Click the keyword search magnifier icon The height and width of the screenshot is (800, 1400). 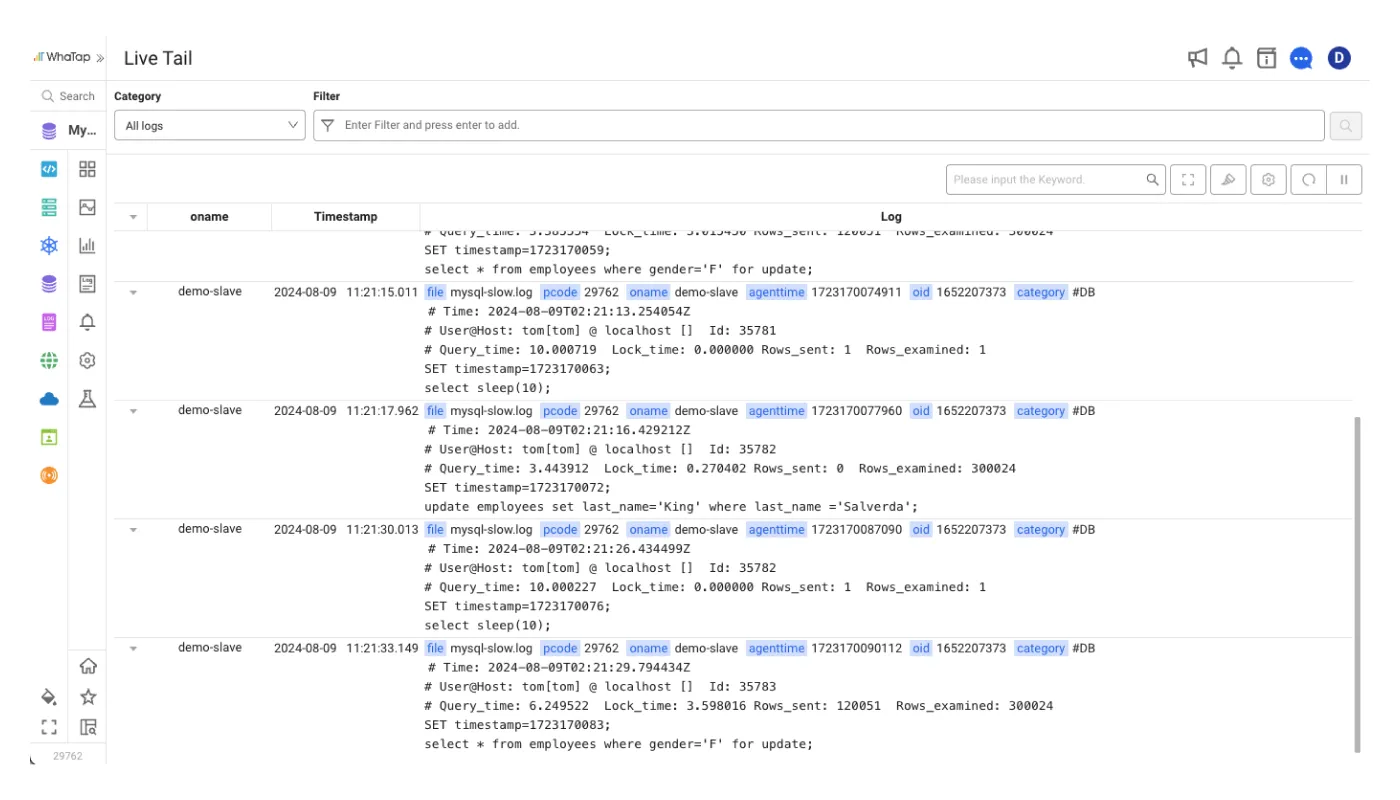pos(1153,180)
